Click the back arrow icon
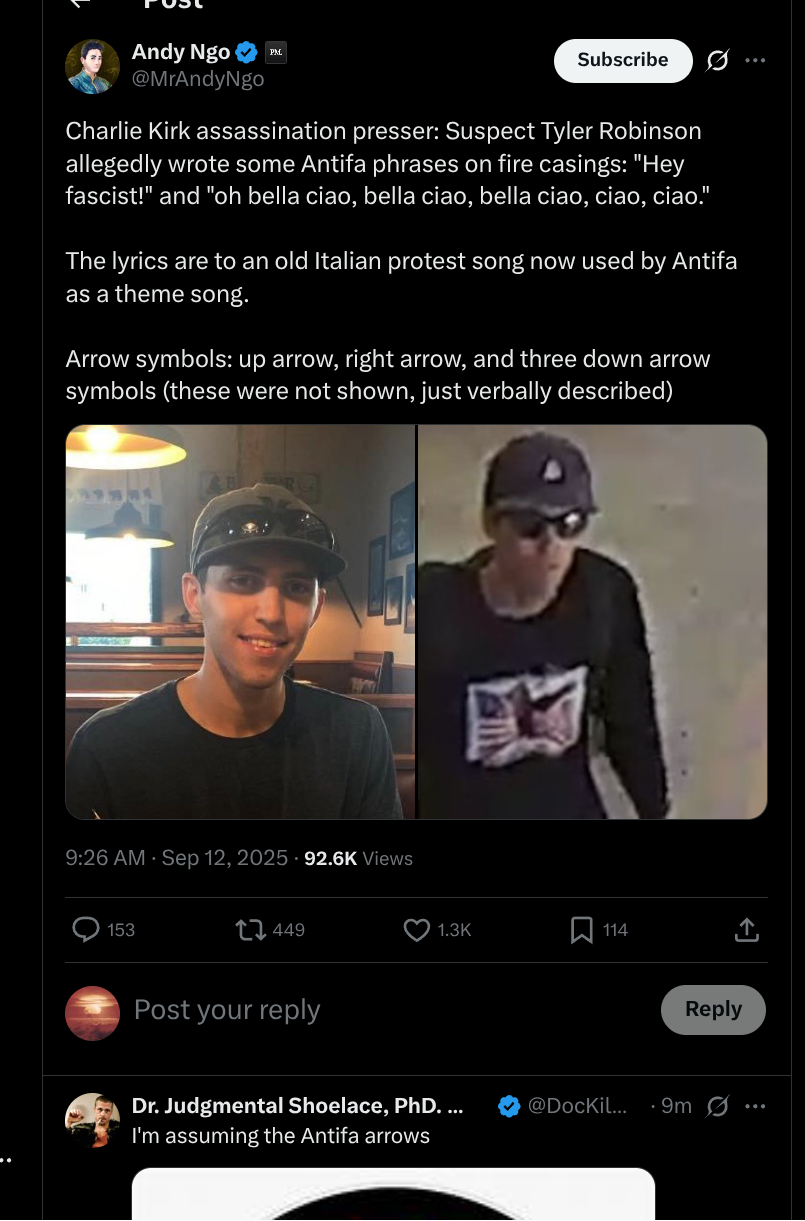 point(79,4)
